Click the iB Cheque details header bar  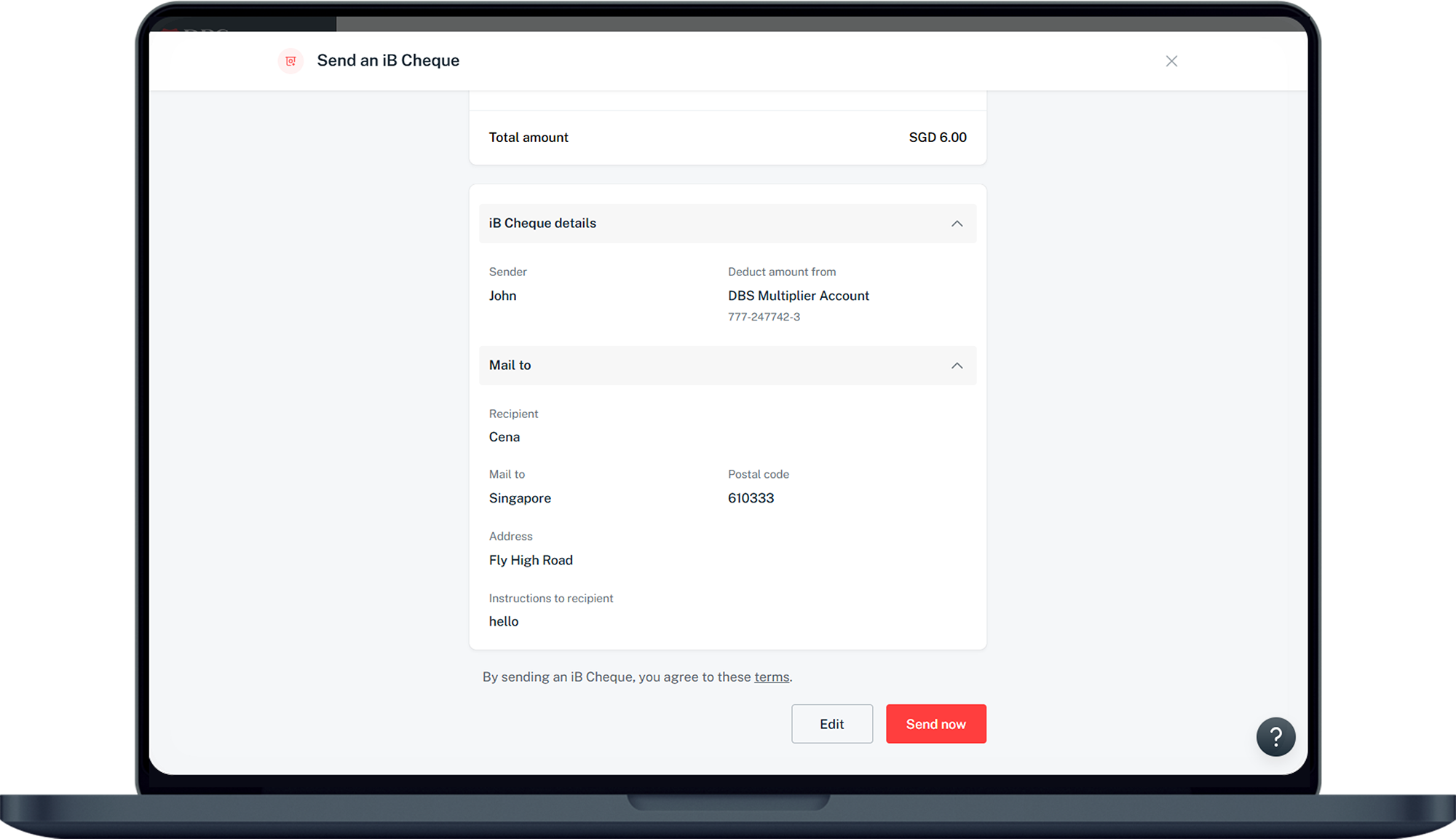(x=727, y=224)
